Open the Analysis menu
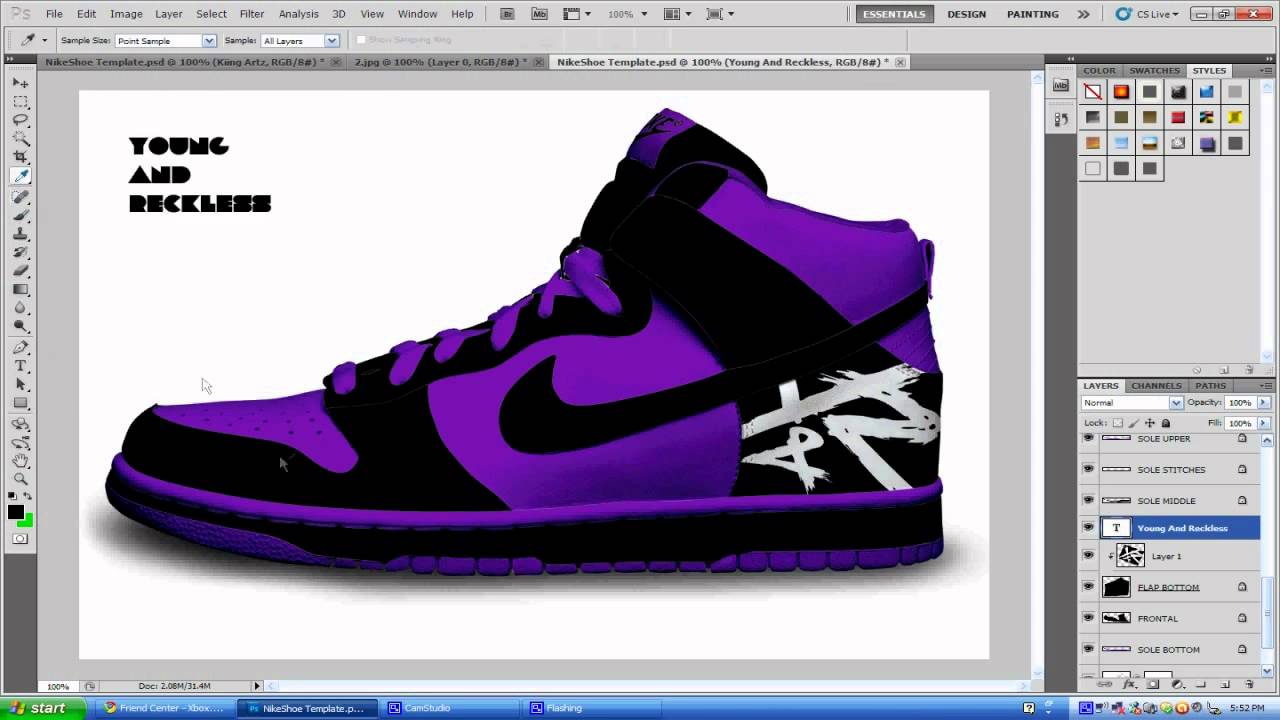Image resolution: width=1280 pixels, height=720 pixels. click(x=298, y=14)
